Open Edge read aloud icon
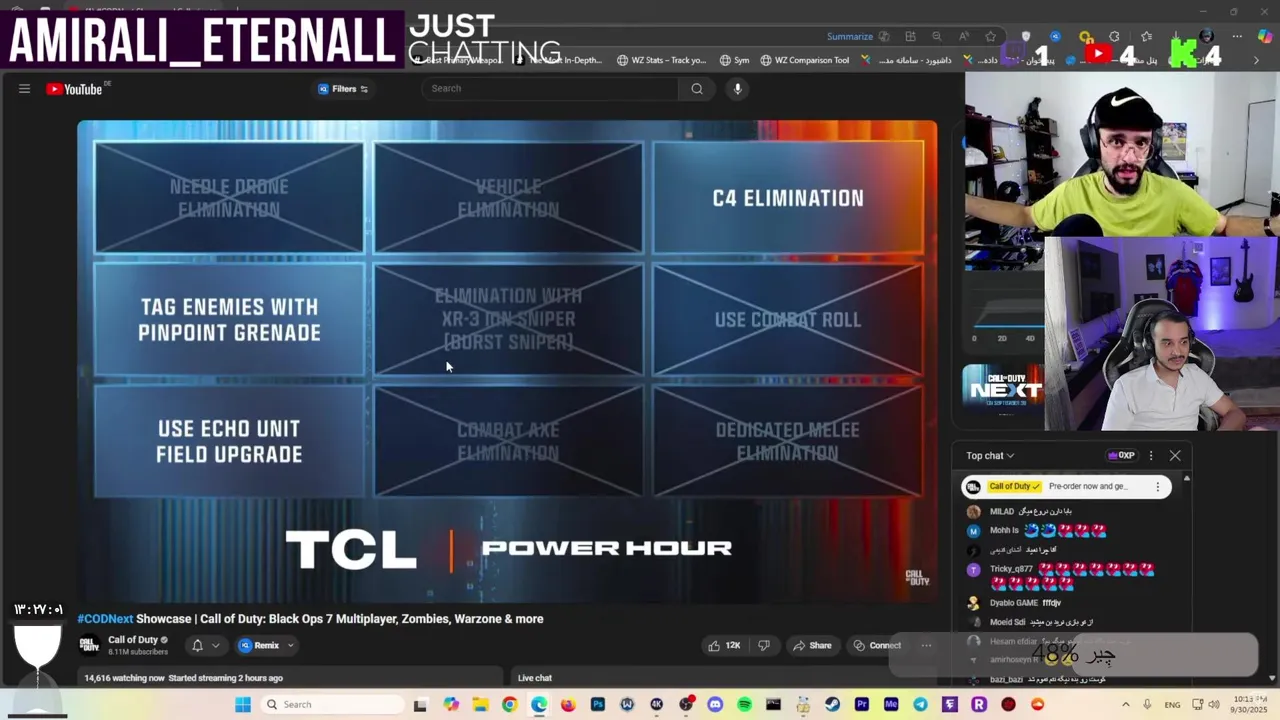Image resolution: width=1280 pixels, height=720 pixels. click(964, 36)
